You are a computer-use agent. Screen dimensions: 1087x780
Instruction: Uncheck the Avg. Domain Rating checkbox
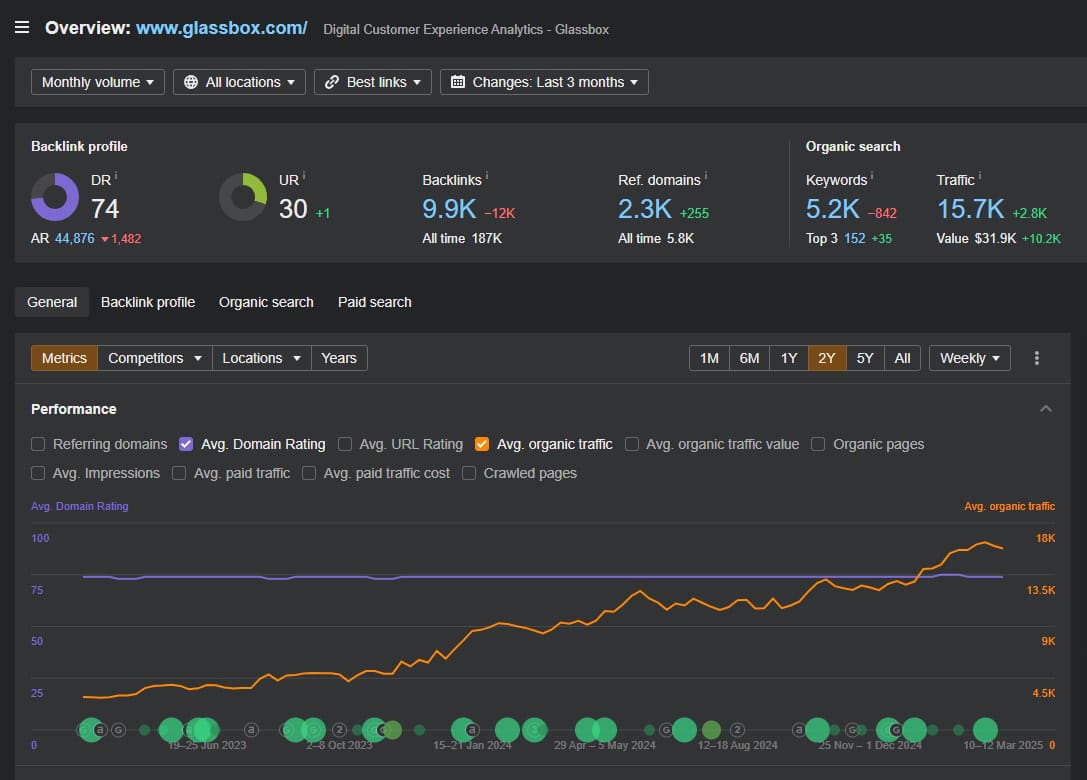(186, 444)
